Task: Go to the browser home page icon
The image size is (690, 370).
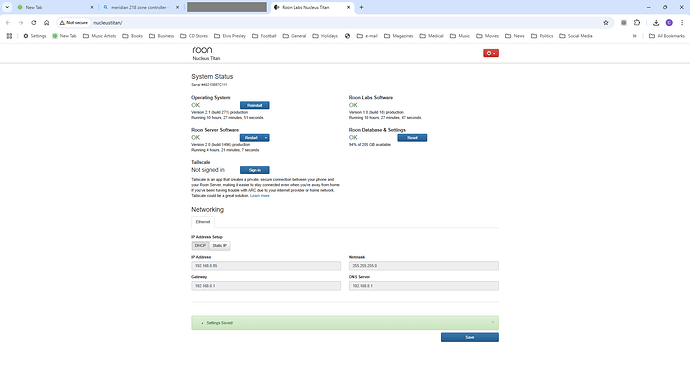Action: [x=47, y=22]
